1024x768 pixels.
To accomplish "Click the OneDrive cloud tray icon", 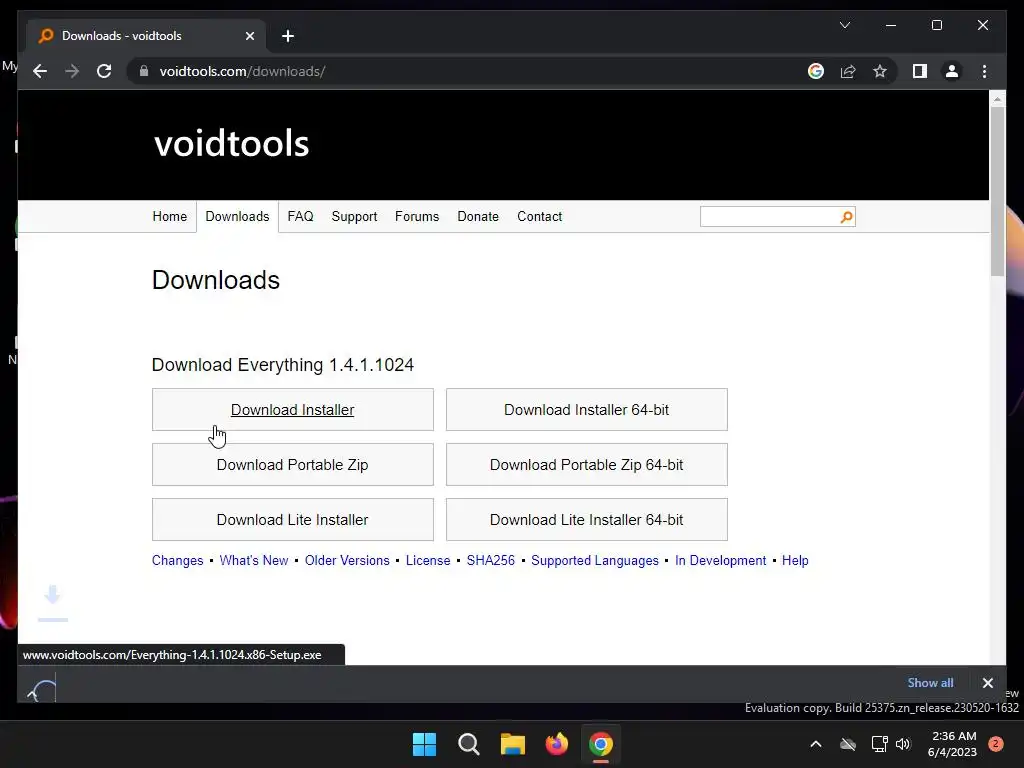I will point(848,744).
